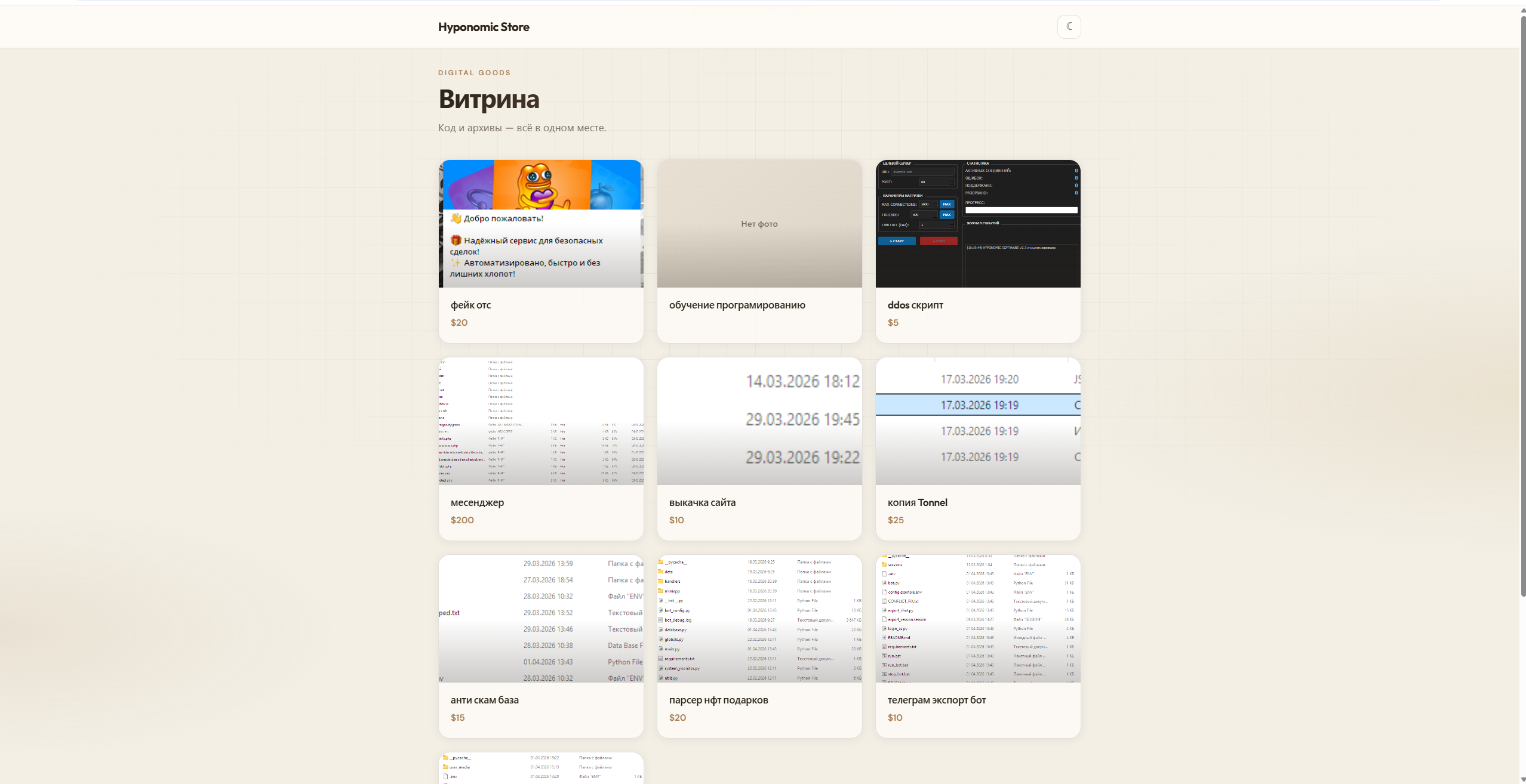
Task: Click the $25 price under копия Tonnel
Action: (896, 520)
